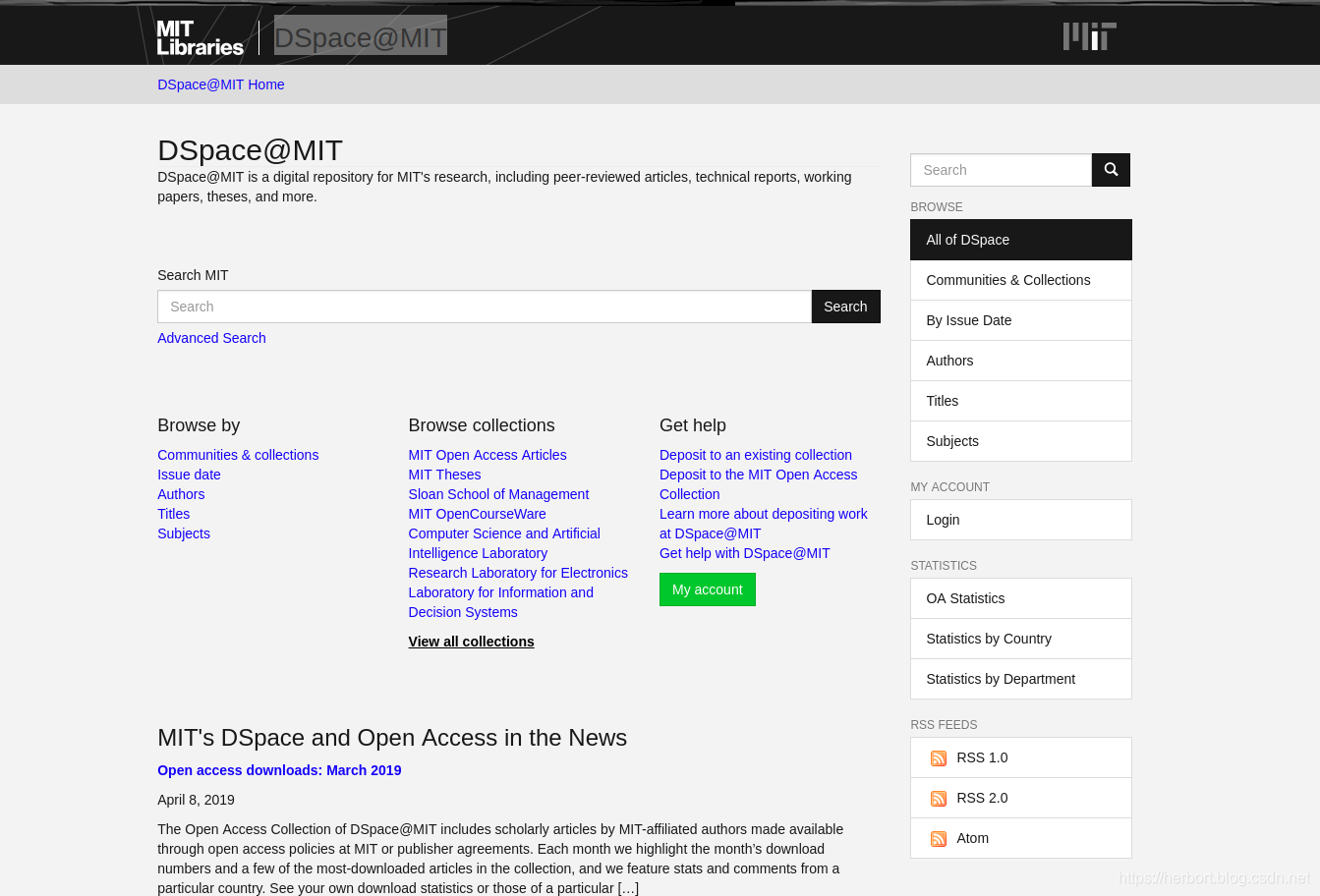Click Deposit to an existing collection
This screenshot has height=896, width=1320.
pos(756,455)
